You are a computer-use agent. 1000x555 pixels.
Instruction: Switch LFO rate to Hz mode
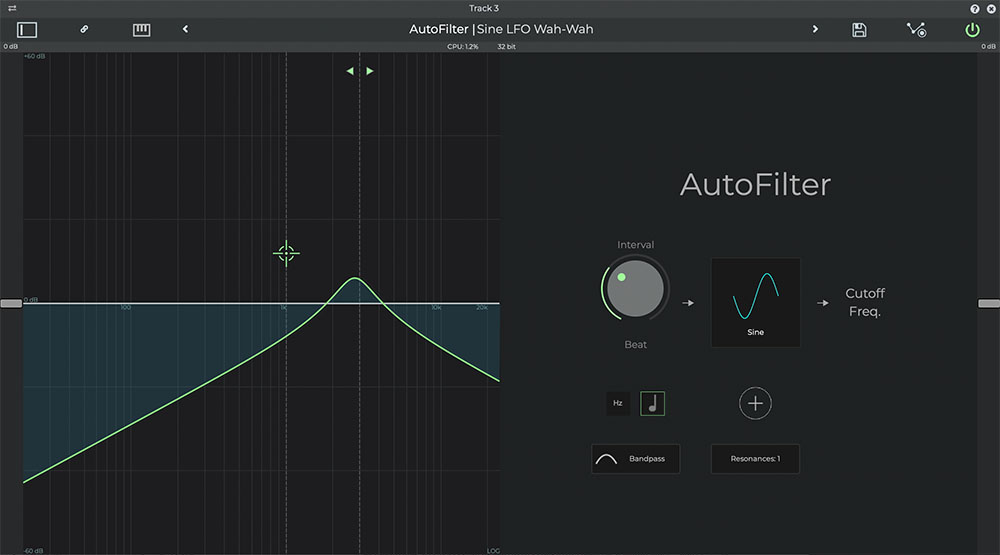tap(618, 404)
